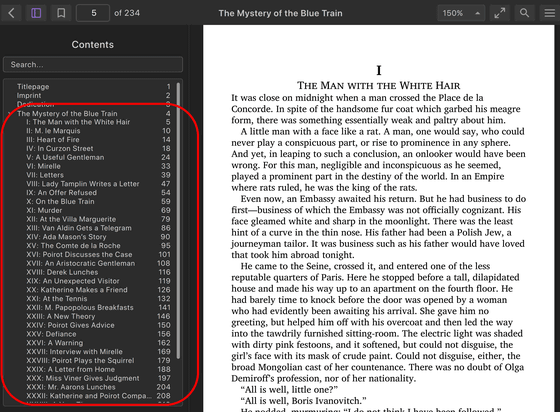The width and height of the screenshot is (560, 412).
Task: Open chapter XXIII: A New Theory
Action: [x=98, y=316]
